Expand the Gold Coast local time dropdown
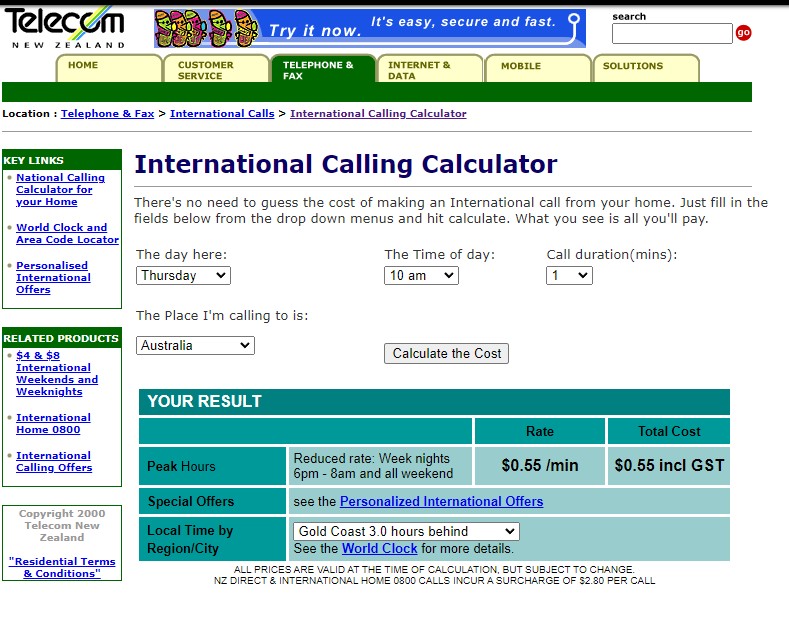Viewport: 789px width, 622px height. (x=406, y=531)
